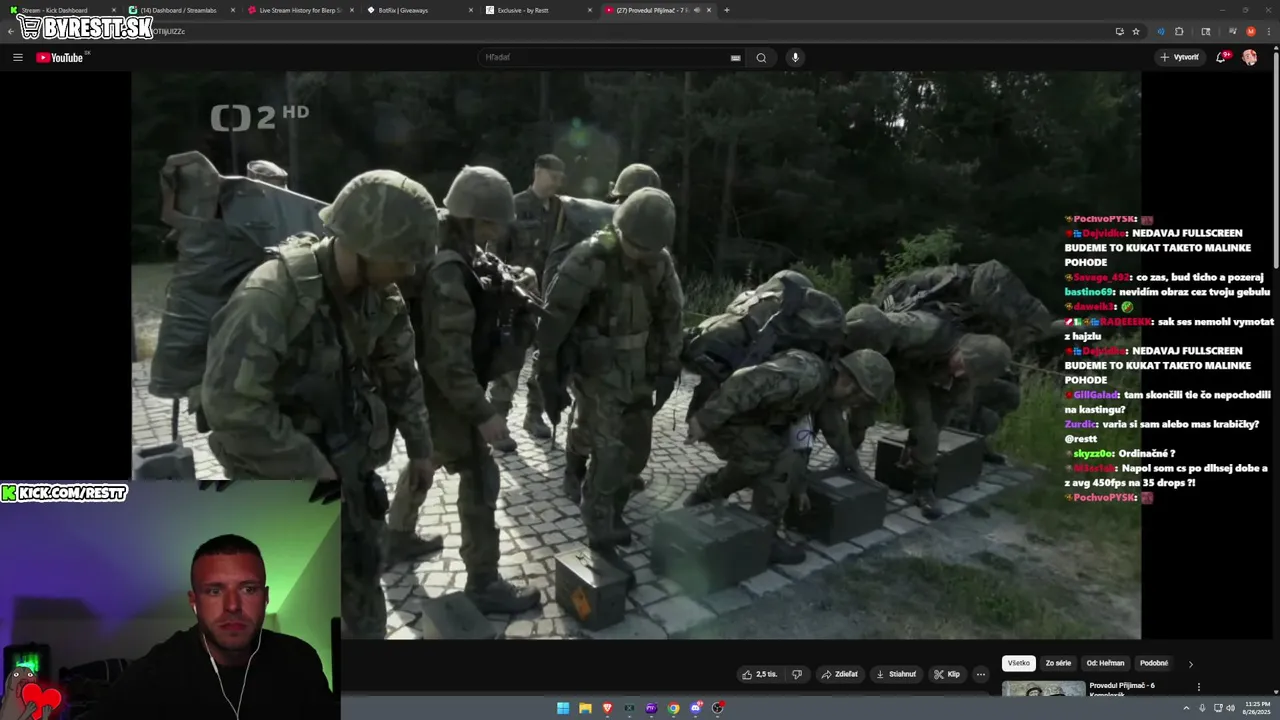
Task: Open Chrome from taskbar
Action: (673, 708)
